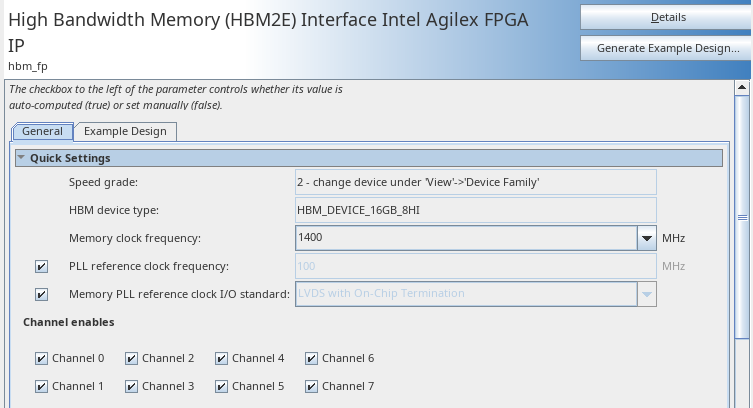Disable Channel 0 checkbox
This screenshot has width=753, height=408.
(41, 358)
